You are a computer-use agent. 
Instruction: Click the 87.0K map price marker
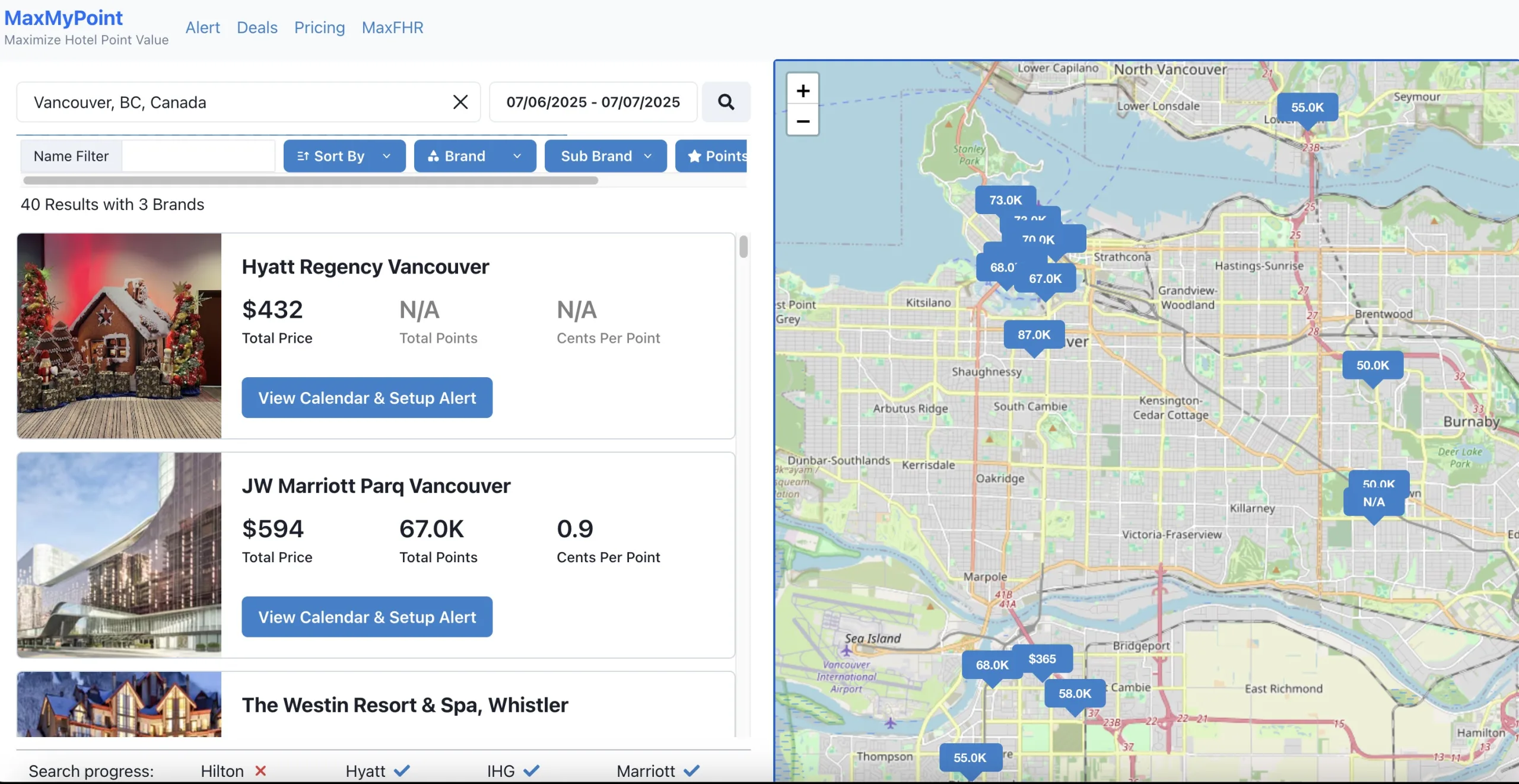[1034, 334]
